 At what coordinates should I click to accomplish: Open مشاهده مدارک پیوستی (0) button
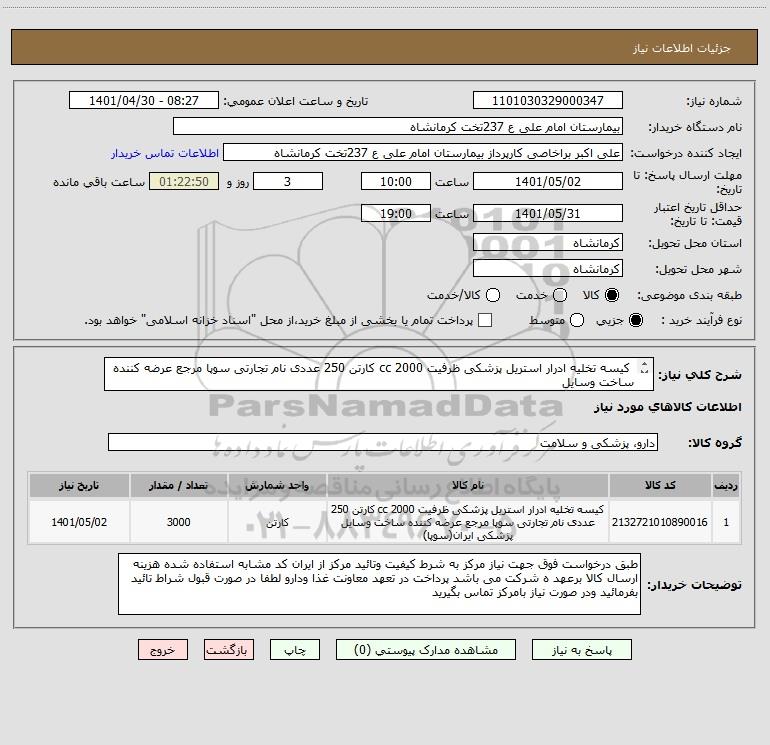click(426, 650)
